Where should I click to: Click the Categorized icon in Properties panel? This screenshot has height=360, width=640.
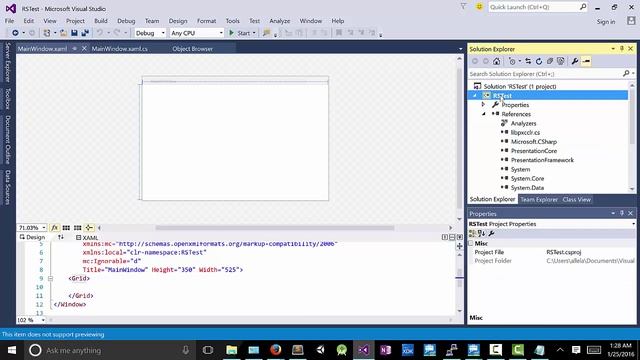point(473,233)
